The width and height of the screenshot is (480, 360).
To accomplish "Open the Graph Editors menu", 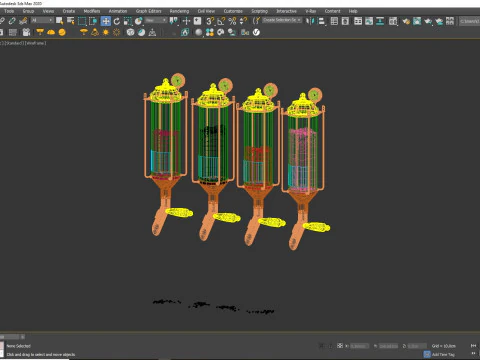I will [x=148, y=11].
